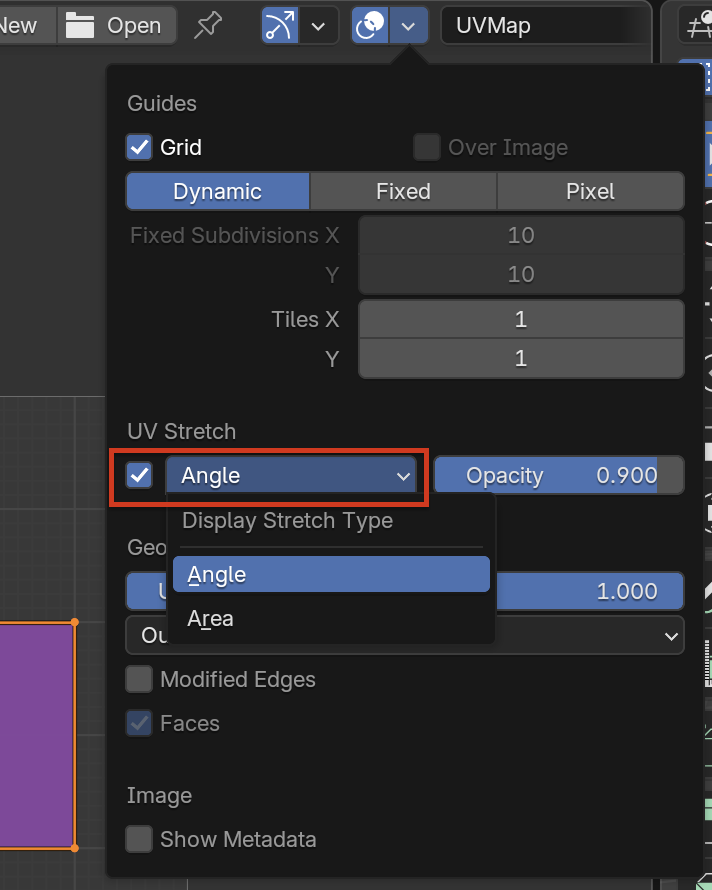Disable the Grid checkbox
This screenshot has height=890, width=712.
click(x=139, y=148)
